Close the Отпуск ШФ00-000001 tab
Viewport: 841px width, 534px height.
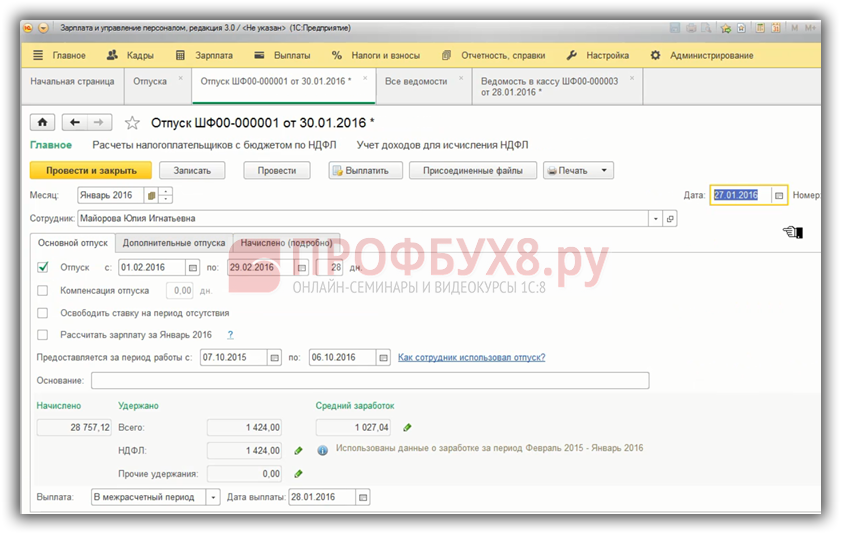pos(365,78)
